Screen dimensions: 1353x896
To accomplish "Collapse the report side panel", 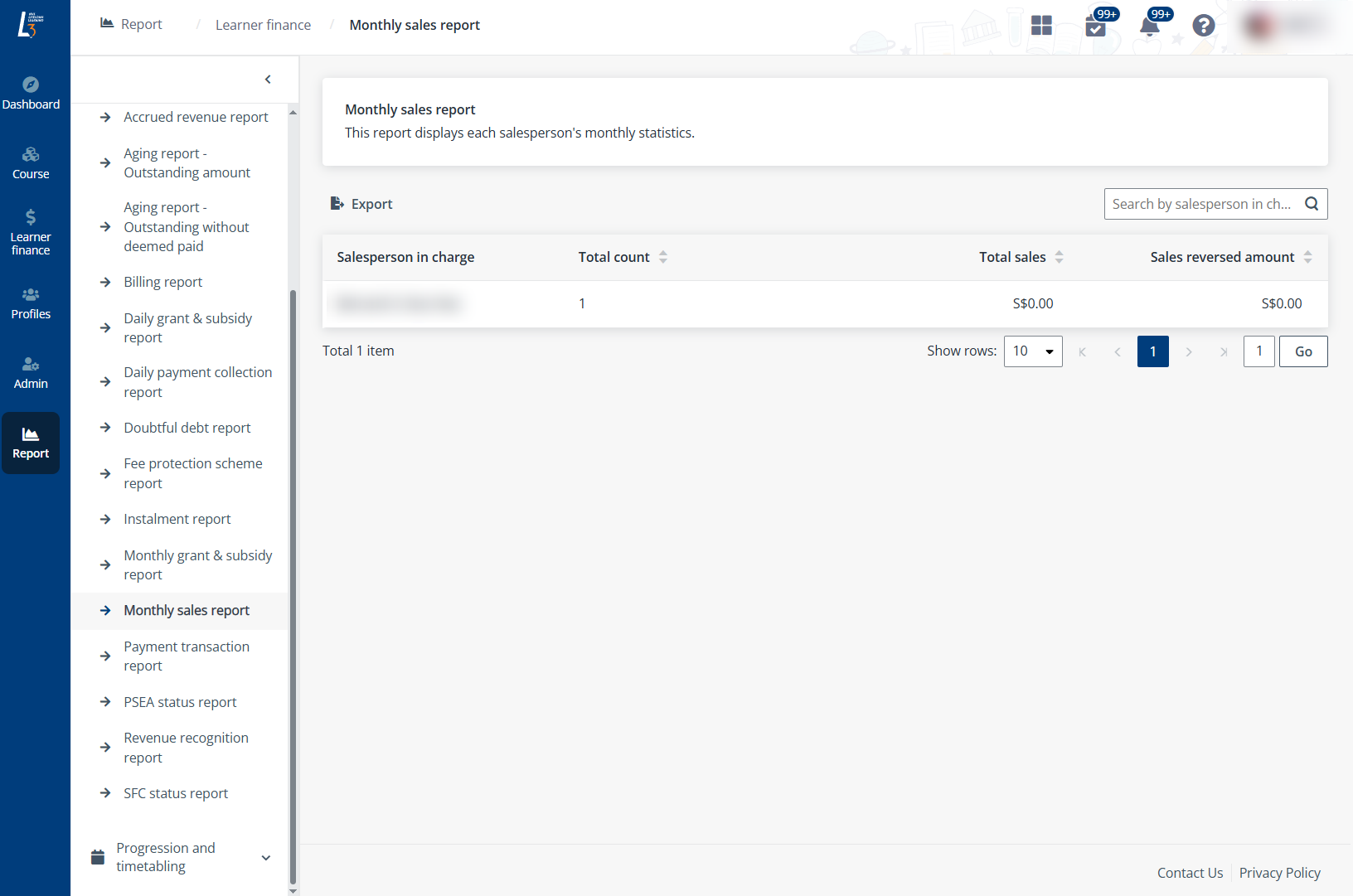I will (x=268, y=80).
